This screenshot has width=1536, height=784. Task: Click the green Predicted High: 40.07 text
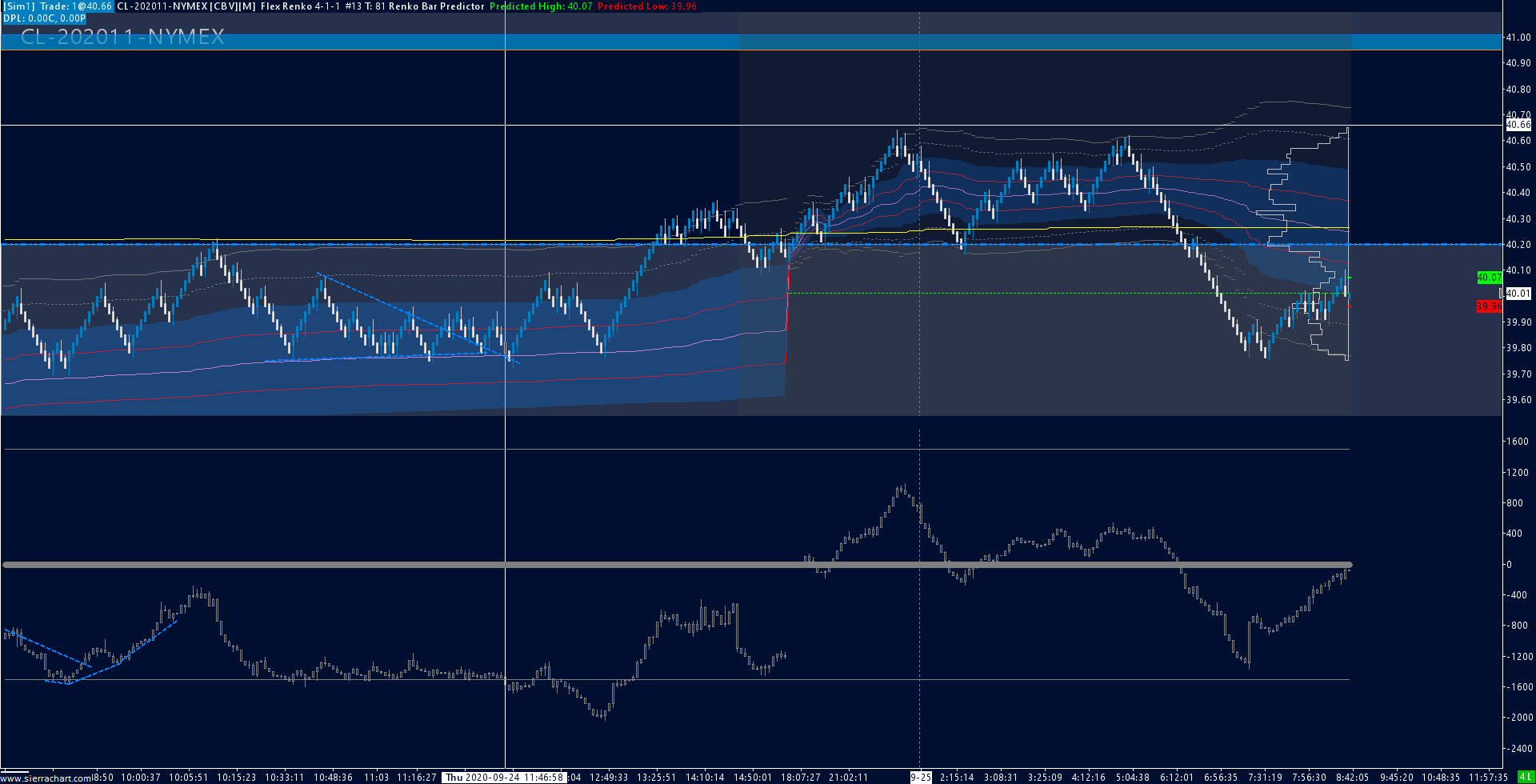coord(541,6)
